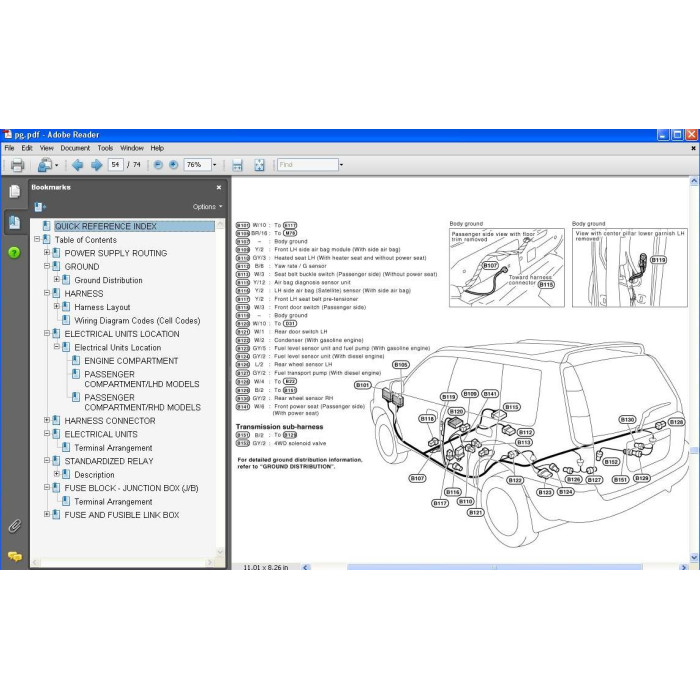Open the File menu
The width and height of the screenshot is (700, 700).
[9, 148]
